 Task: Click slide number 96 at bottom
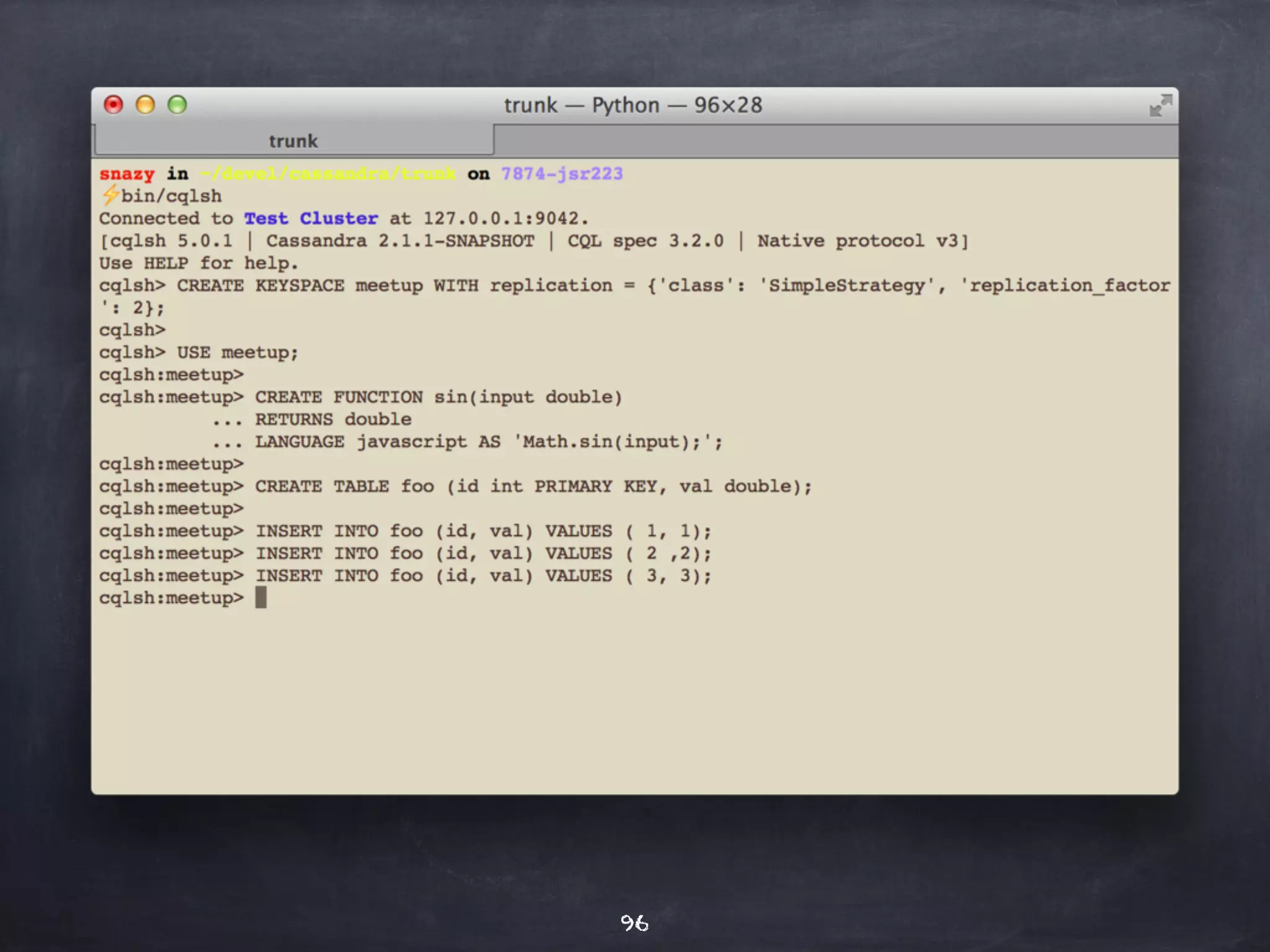(634, 923)
